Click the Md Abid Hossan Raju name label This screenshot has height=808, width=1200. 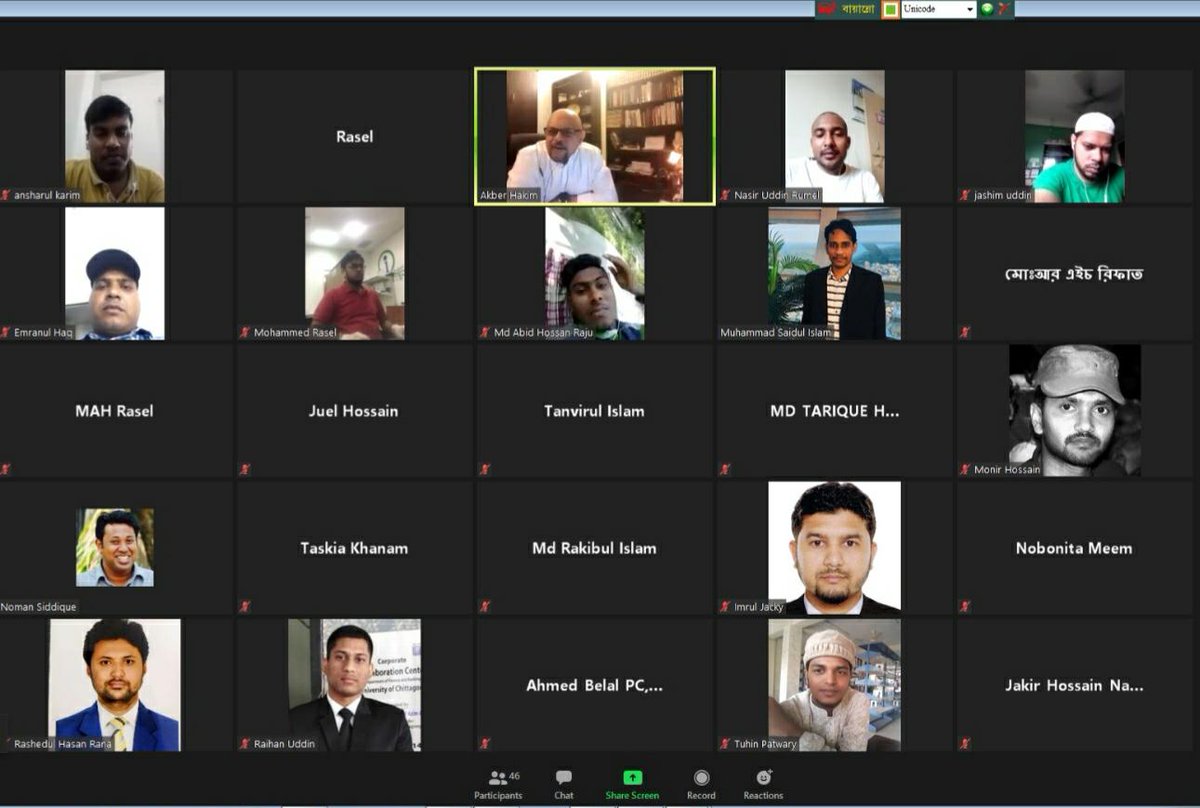(x=545, y=332)
